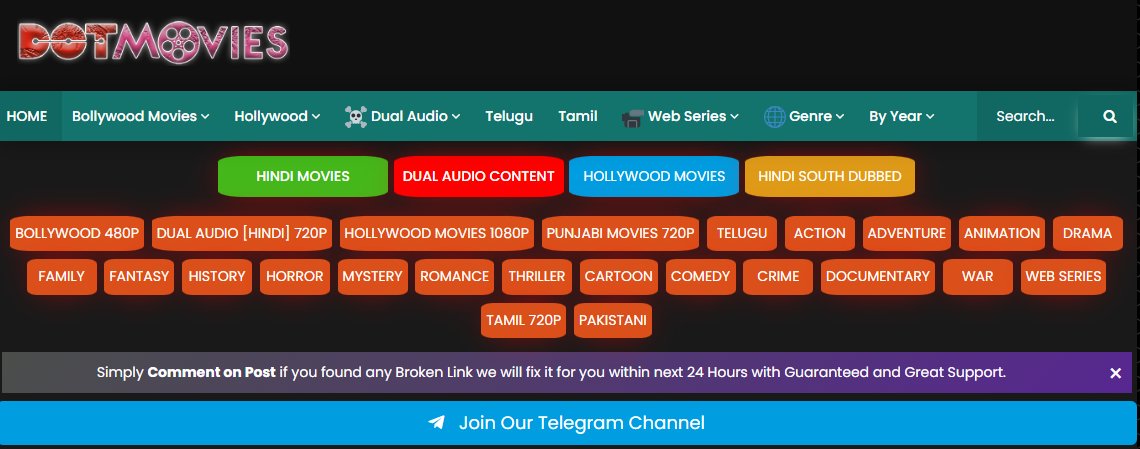
Task: Click Join Our Telegram Channel banner
Action: tap(568, 423)
